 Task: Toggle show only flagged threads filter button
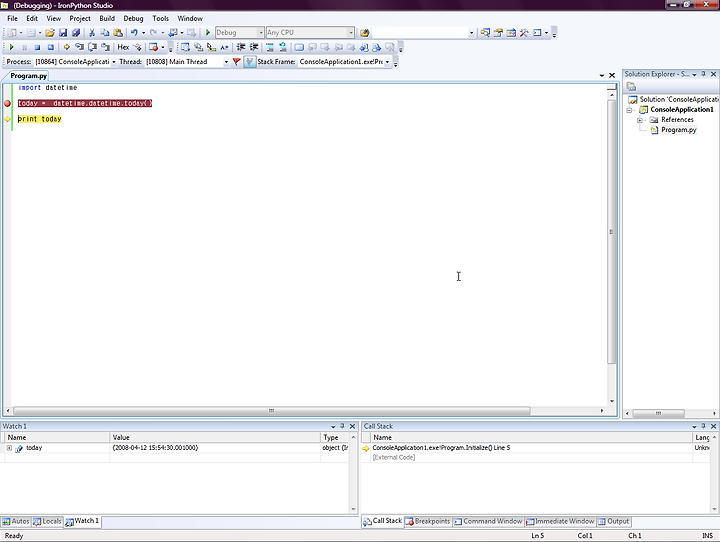pyautogui.click(x=249, y=62)
